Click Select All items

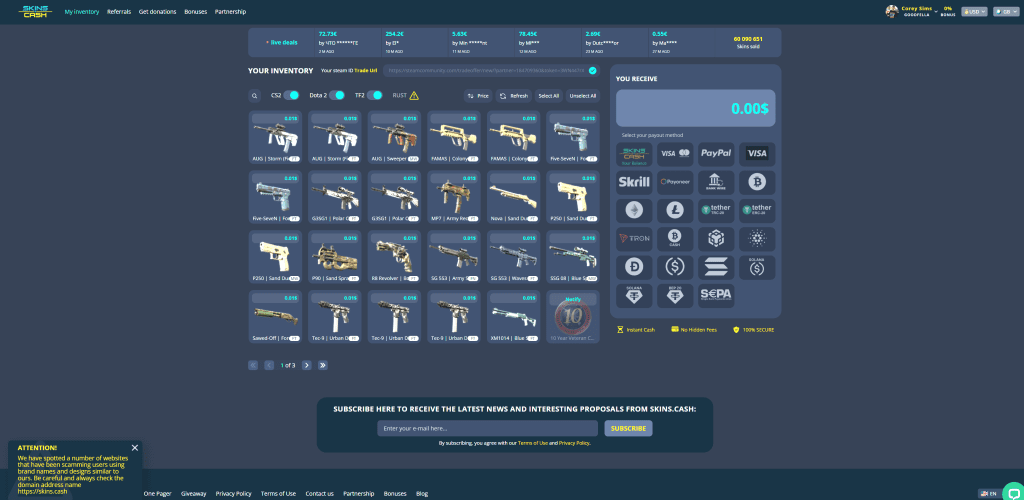tap(549, 96)
